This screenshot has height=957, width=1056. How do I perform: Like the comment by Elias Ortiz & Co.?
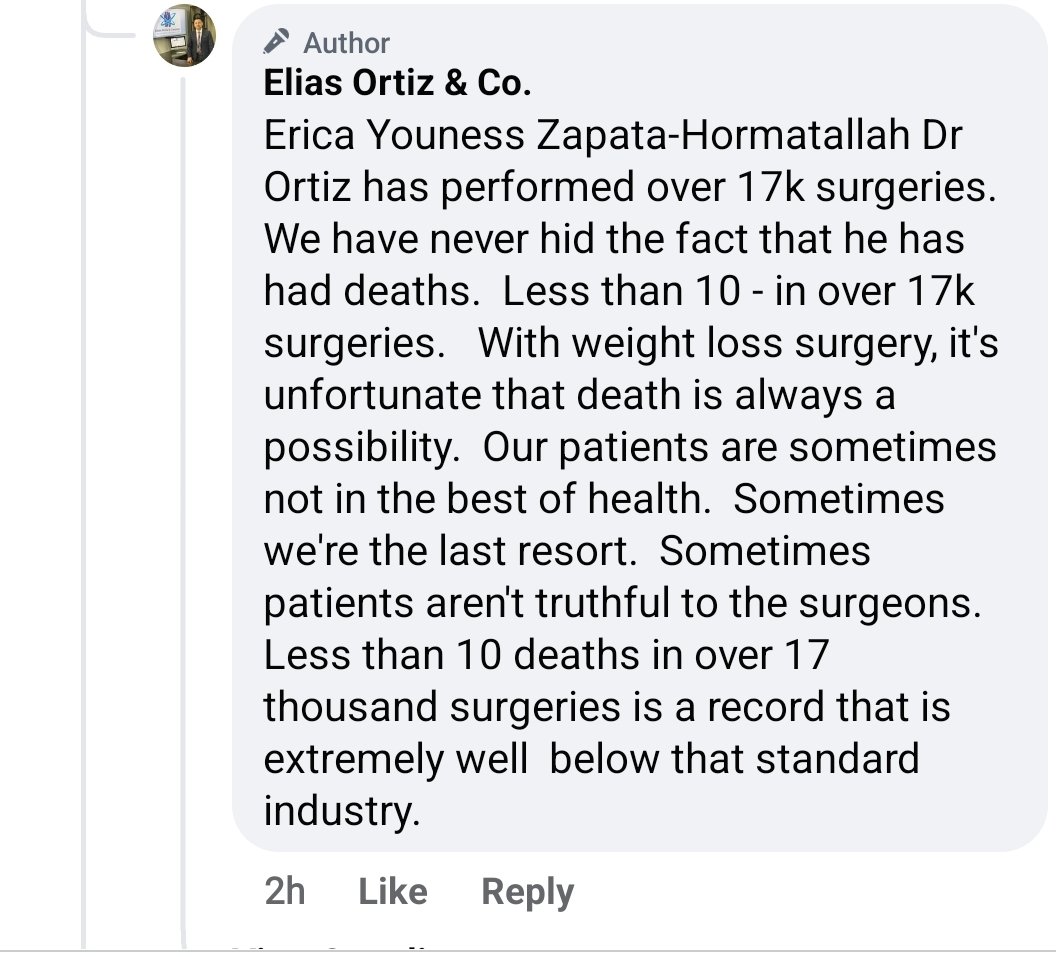point(393,892)
